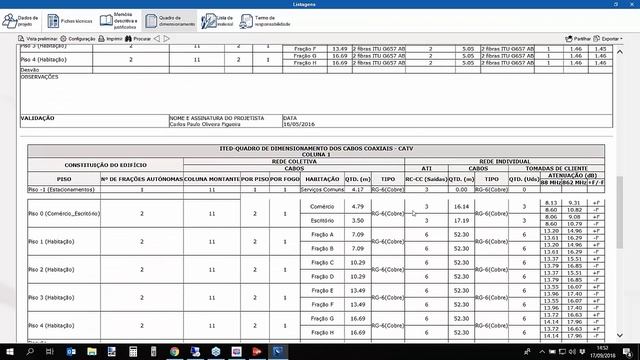Click the Imprimir print button
The height and width of the screenshot is (360, 640).
(x=110, y=39)
